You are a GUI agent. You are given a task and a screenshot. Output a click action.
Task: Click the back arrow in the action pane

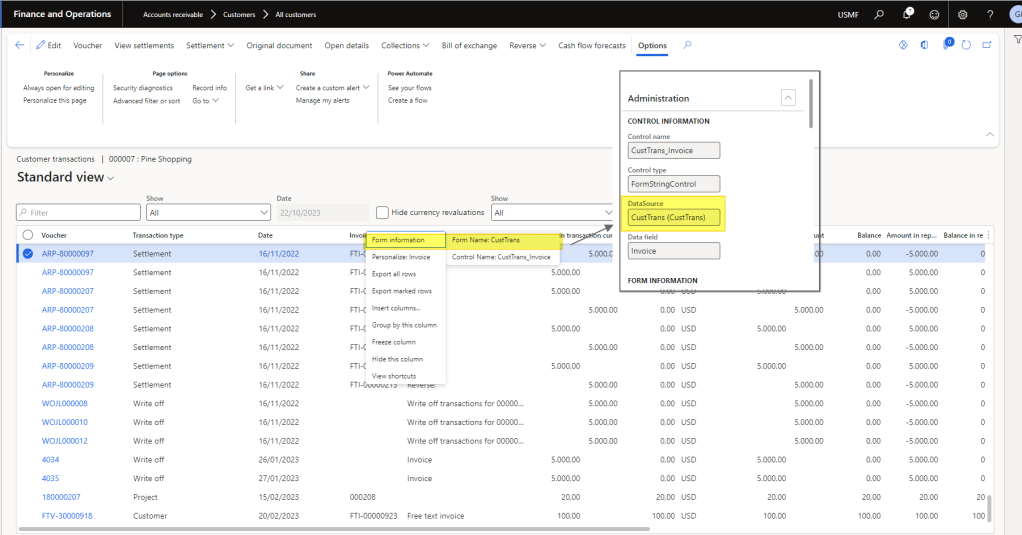[x=20, y=45]
